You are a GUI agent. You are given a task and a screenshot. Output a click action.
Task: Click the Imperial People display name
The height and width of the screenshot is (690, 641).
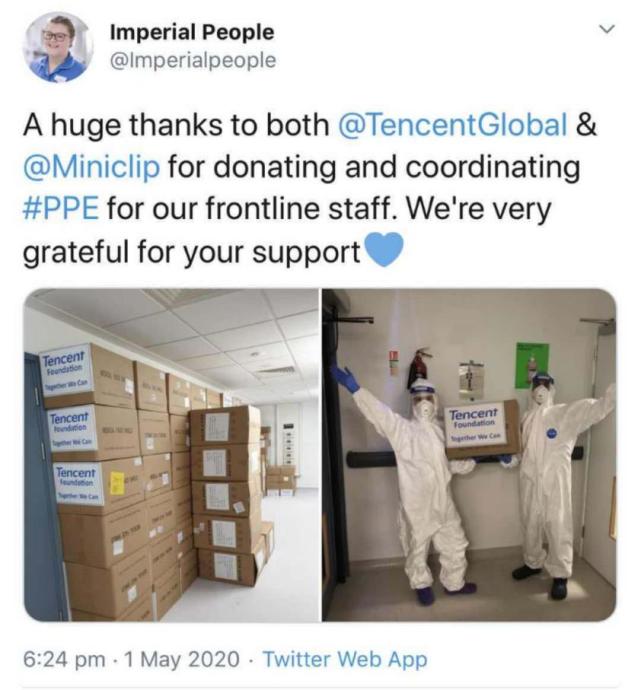[192, 33]
